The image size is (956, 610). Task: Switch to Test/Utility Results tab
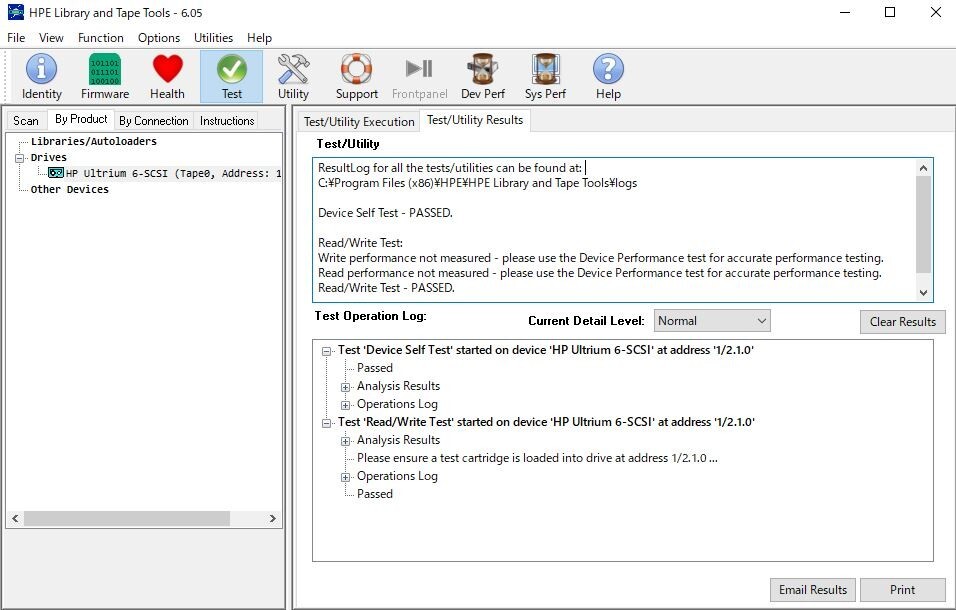(475, 120)
